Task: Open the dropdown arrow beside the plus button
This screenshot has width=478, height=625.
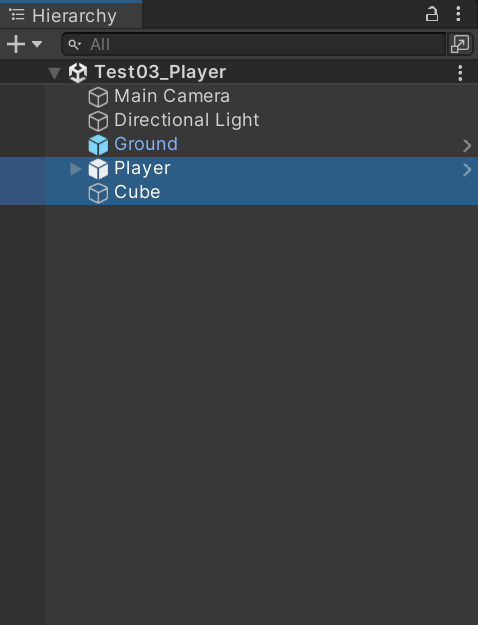Action: (x=37, y=44)
